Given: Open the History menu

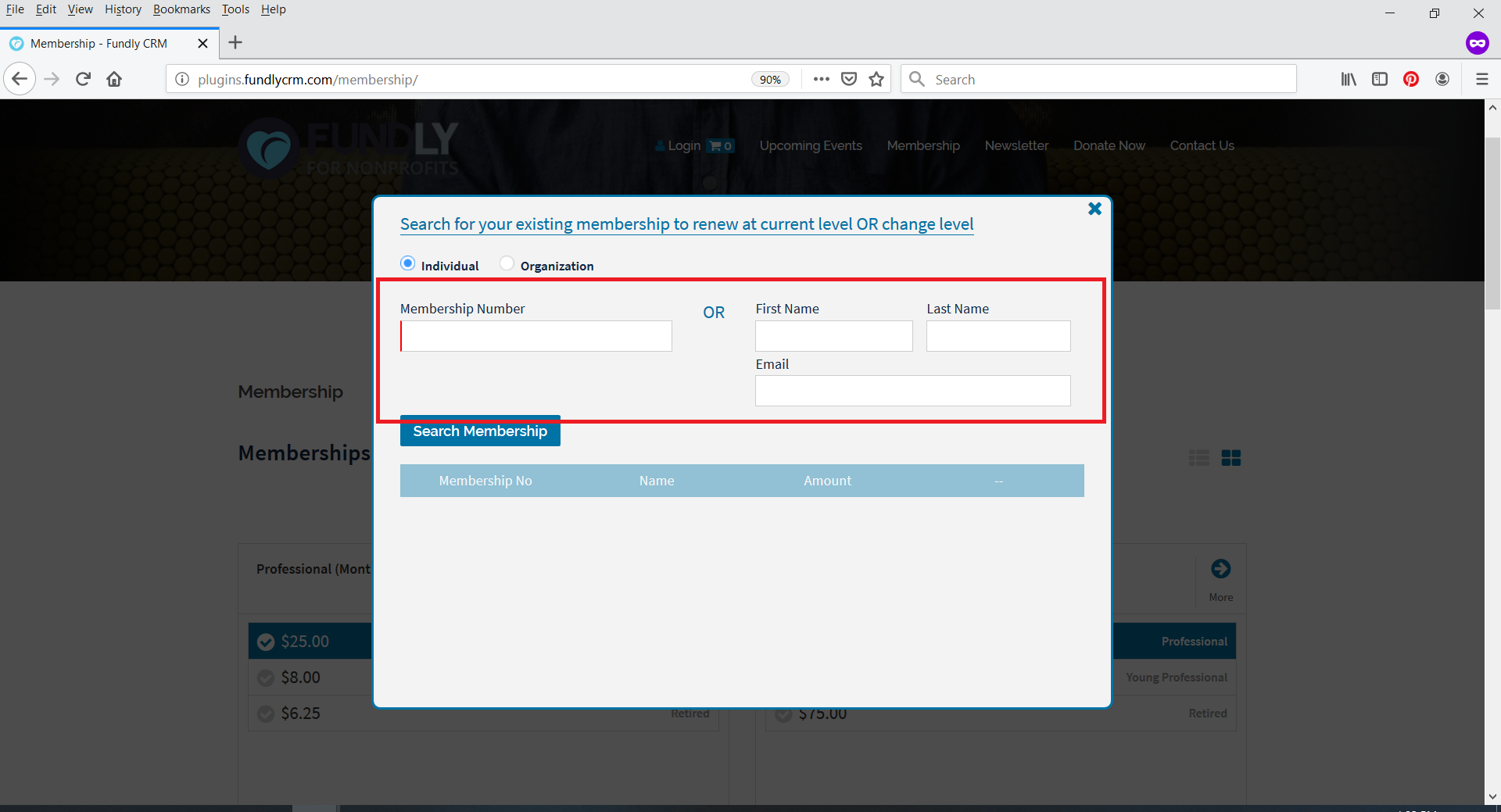Looking at the screenshot, I should [123, 9].
